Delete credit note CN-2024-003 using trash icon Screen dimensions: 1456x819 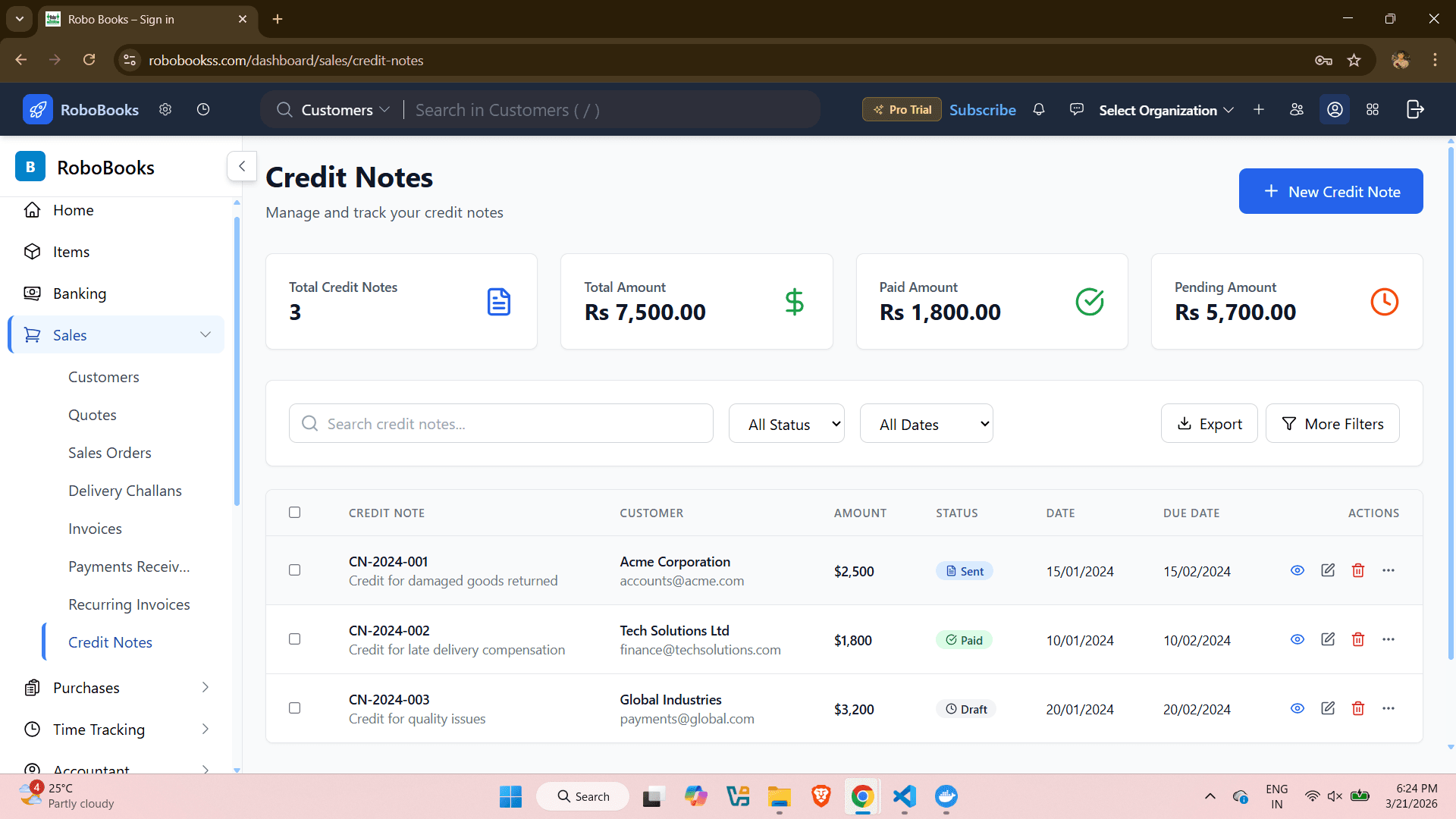(x=1358, y=708)
